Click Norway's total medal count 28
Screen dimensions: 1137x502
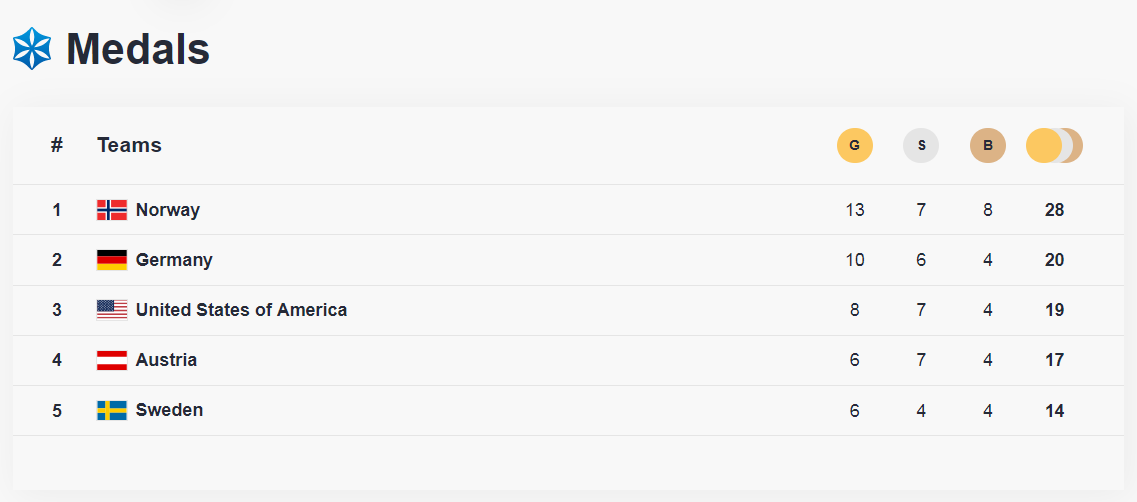tap(1054, 210)
